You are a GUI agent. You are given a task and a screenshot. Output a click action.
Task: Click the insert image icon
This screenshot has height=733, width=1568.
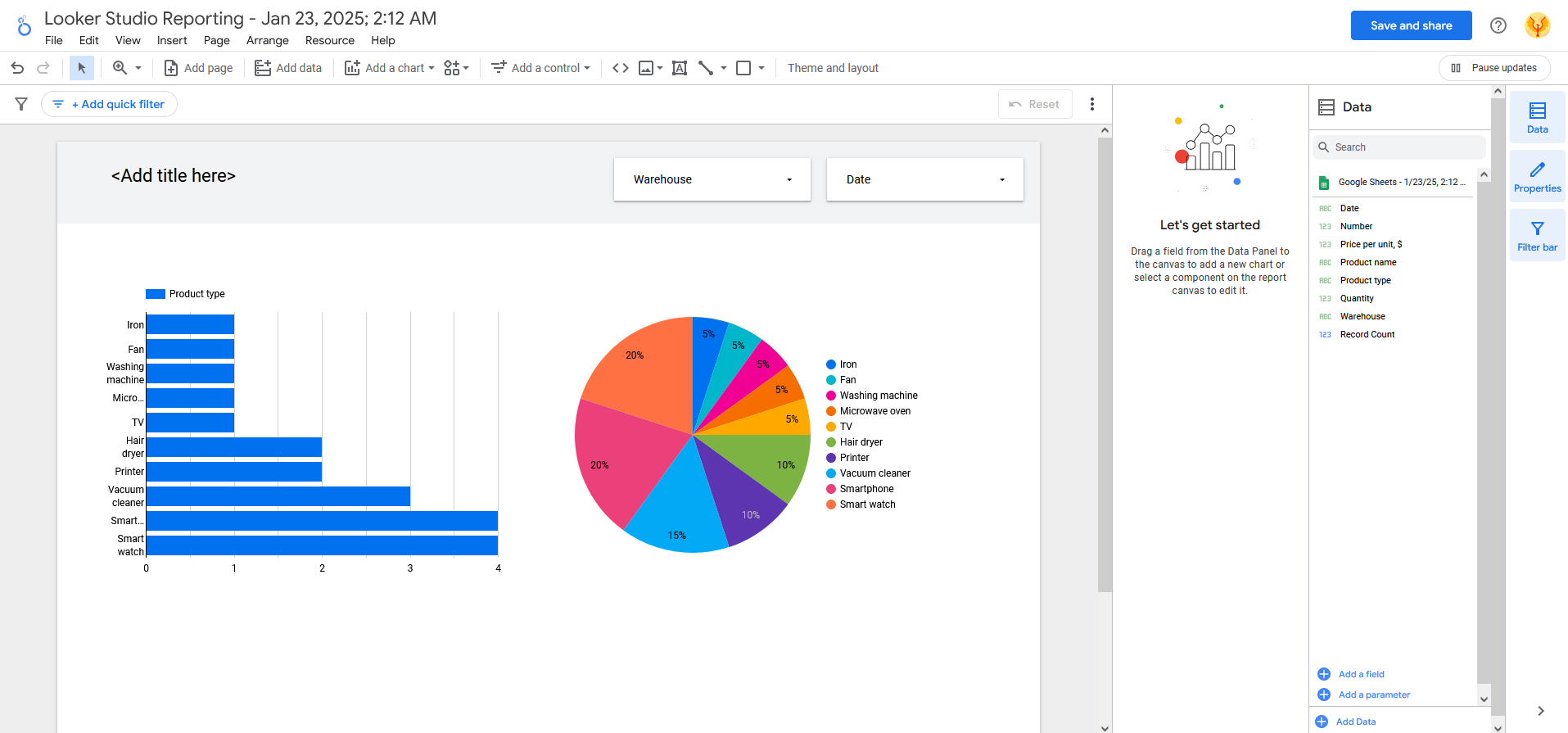646,68
